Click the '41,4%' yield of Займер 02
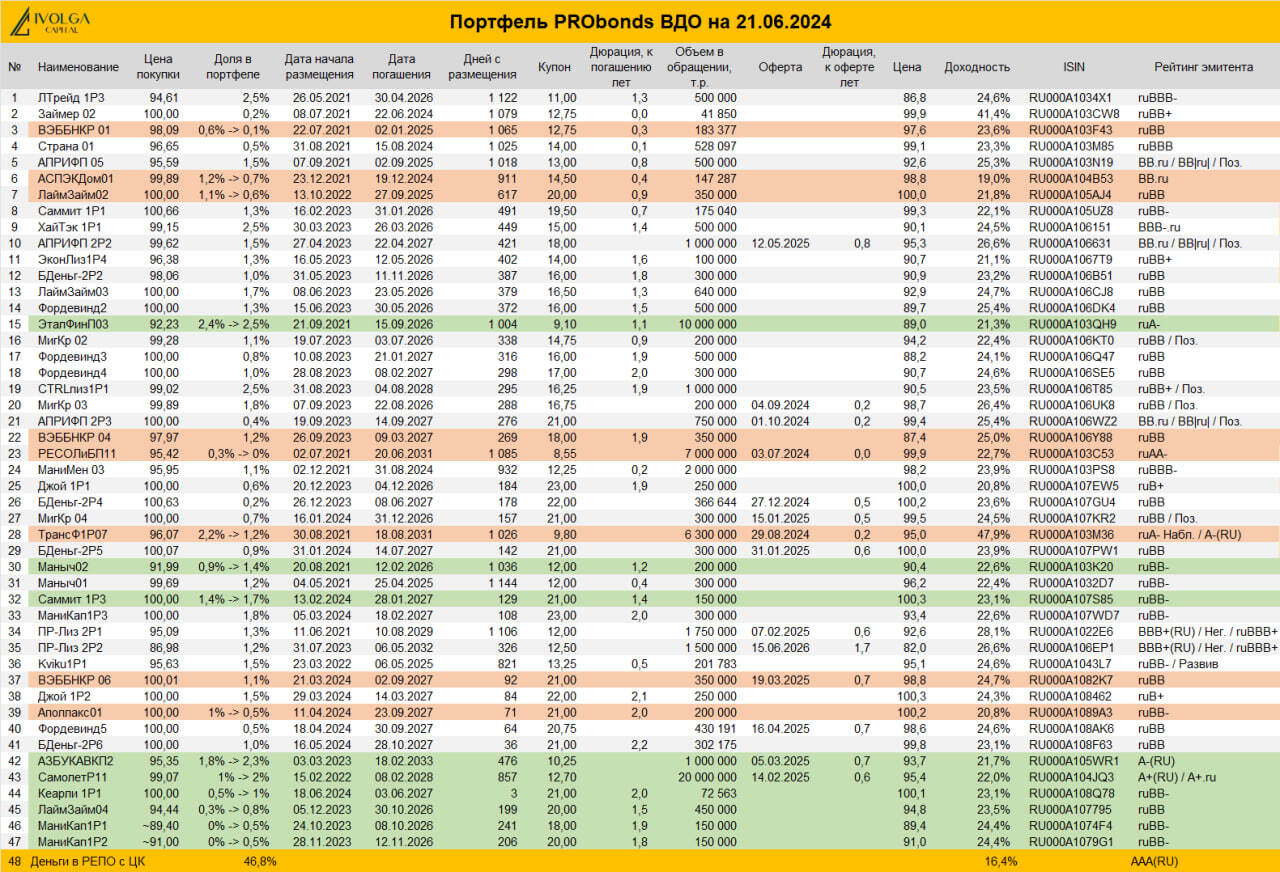 pyautogui.click(x=993, y=114)
